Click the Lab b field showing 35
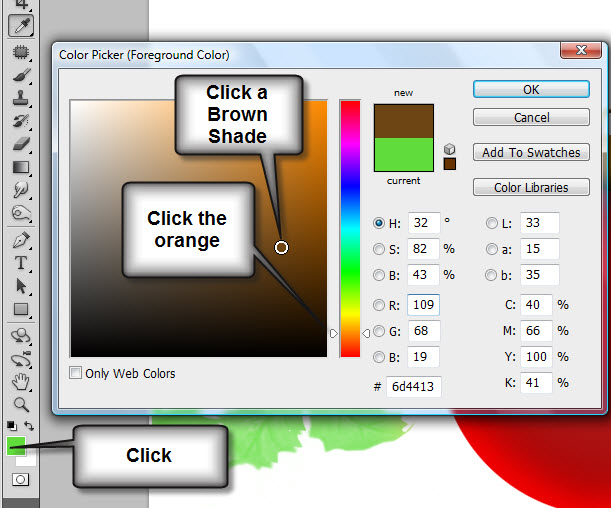 (x=540, y=275)
